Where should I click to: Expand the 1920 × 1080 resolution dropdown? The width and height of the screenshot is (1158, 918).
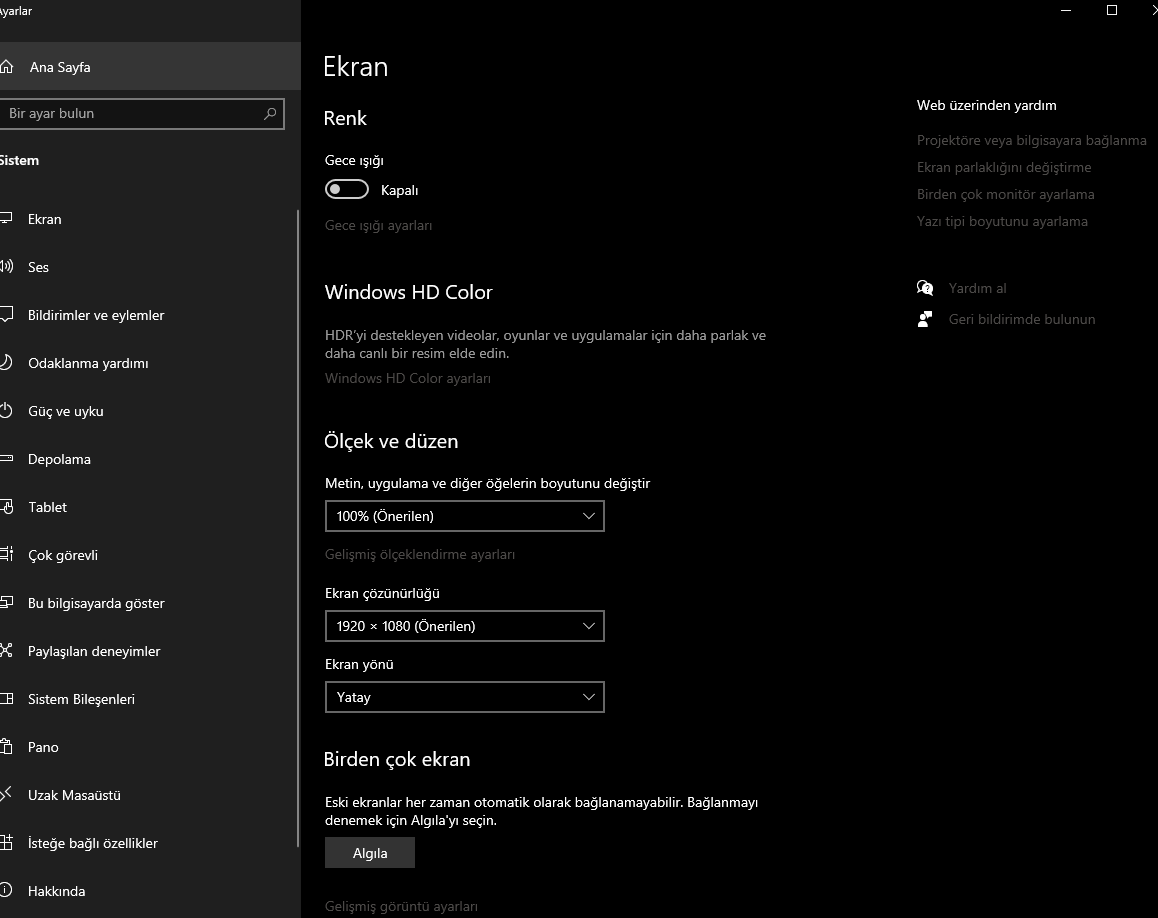pos(464,626)
